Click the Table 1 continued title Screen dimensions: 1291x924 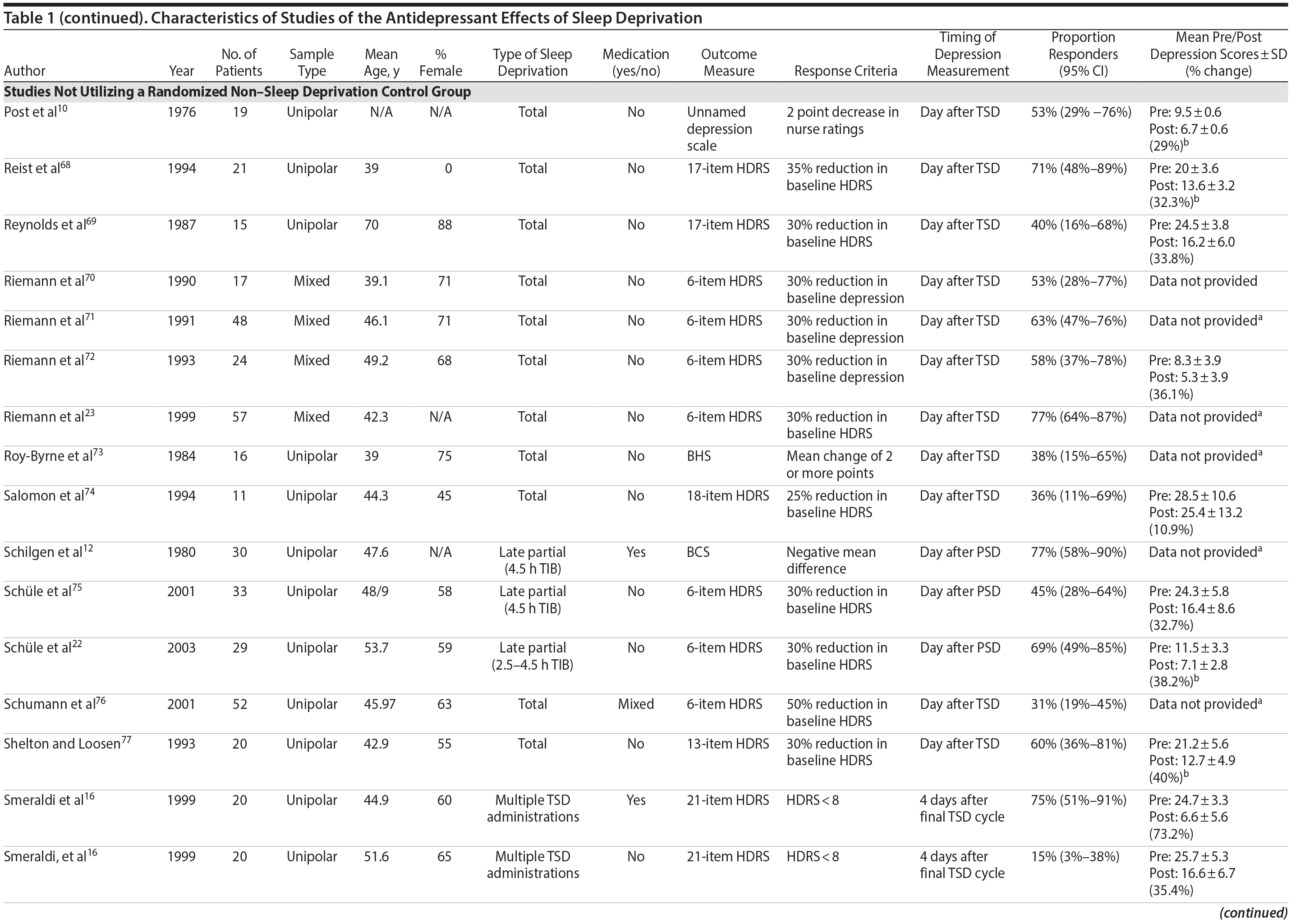coord(353,18)
